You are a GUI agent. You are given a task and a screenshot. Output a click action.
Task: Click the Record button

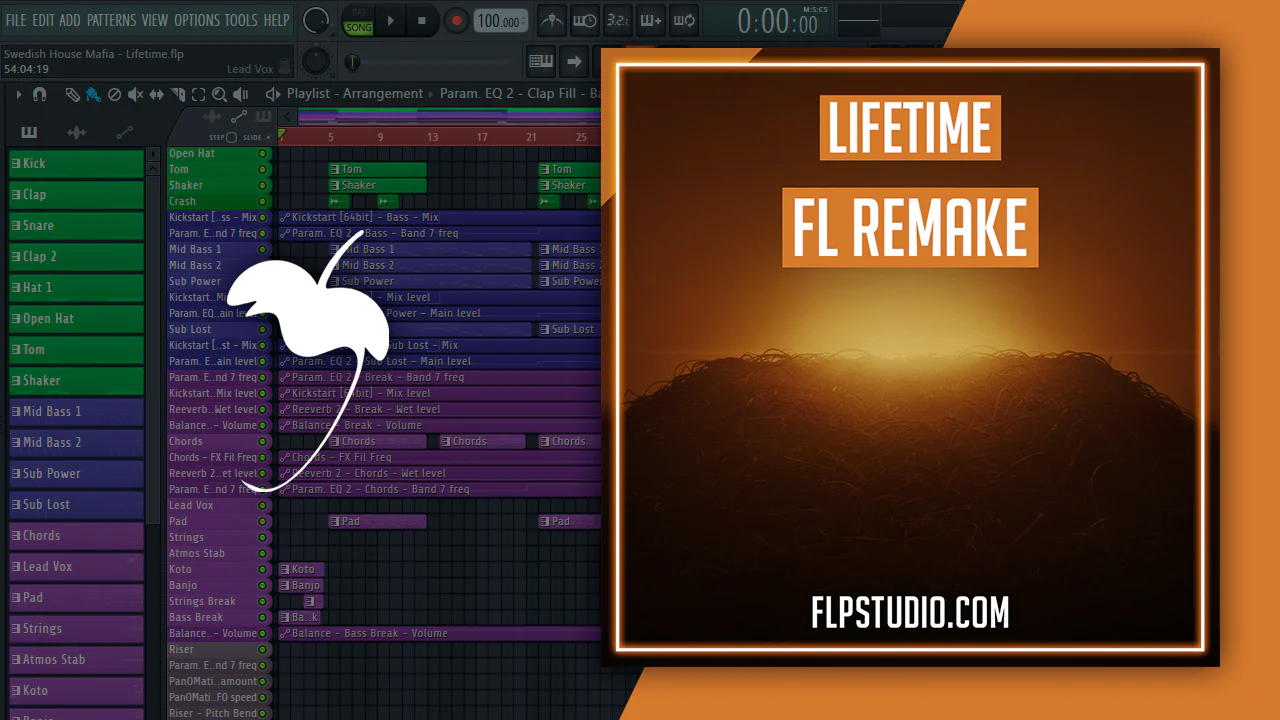click(x=456, y=20)
